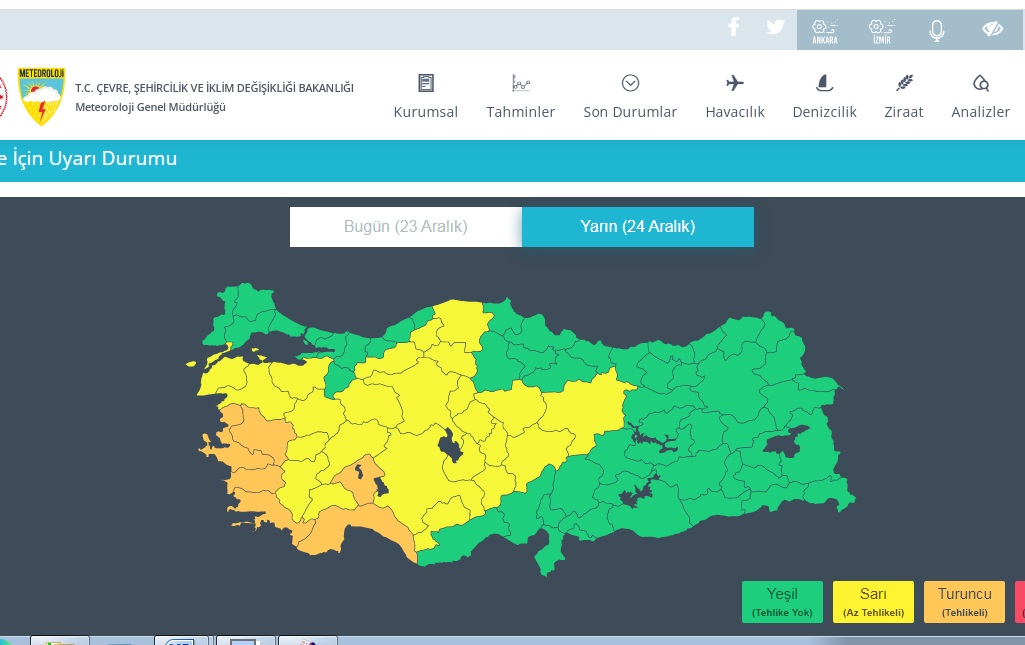This screenshot has width=1025, height=645.
Task: Select the Yarın (24 Aralık) tab
Action: (637, 227)
